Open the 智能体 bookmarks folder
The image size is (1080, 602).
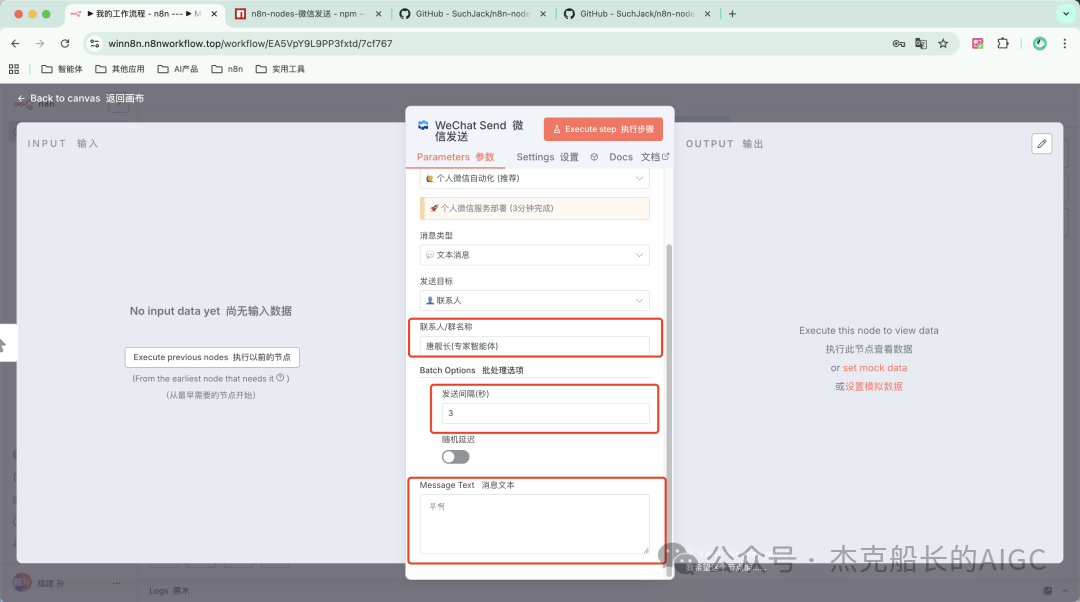[62, 69]
